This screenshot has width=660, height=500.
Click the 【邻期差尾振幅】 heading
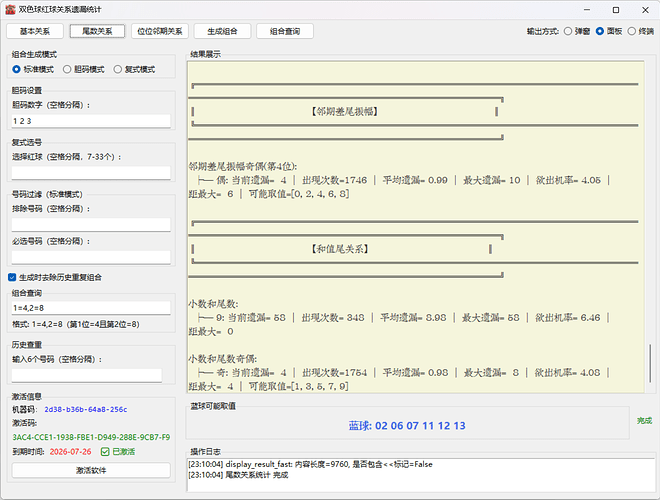tap(344, 111)
